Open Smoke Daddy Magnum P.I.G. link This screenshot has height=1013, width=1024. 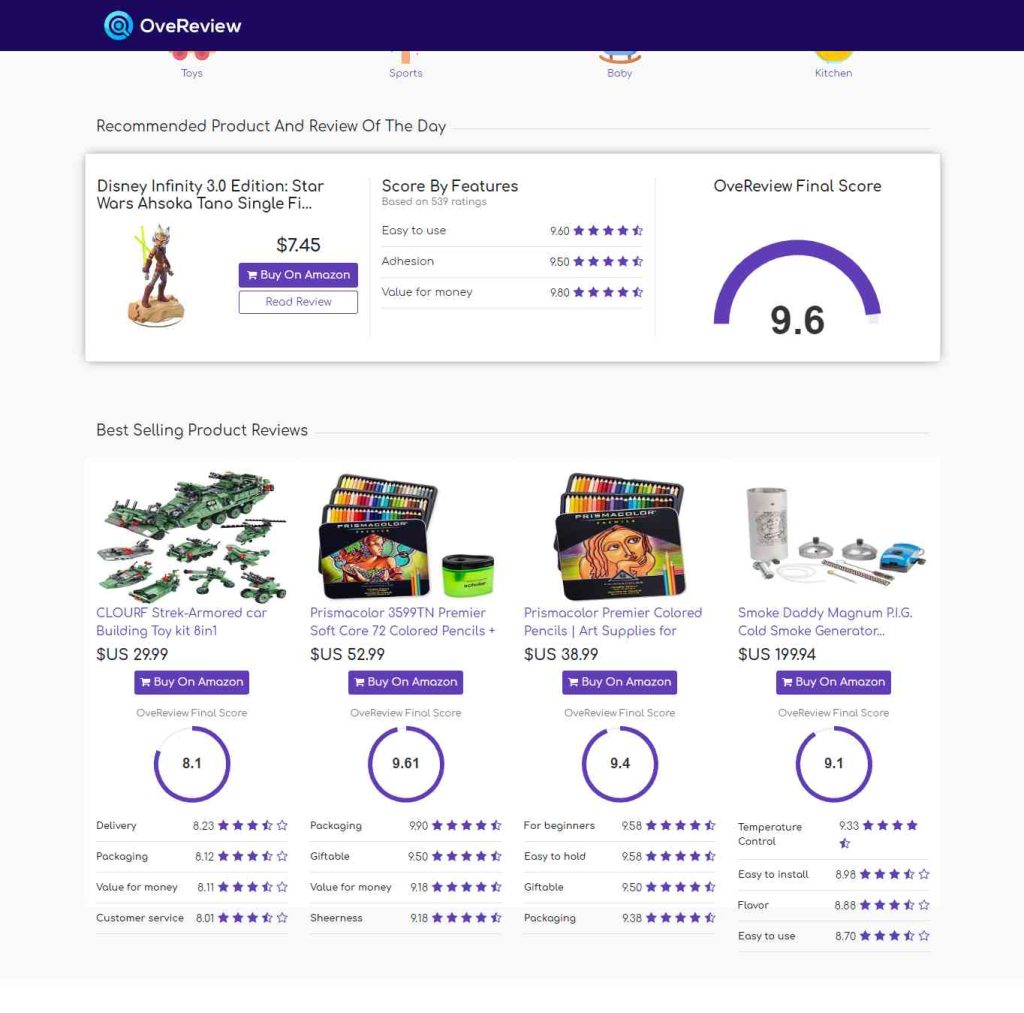tap(825, 622)
